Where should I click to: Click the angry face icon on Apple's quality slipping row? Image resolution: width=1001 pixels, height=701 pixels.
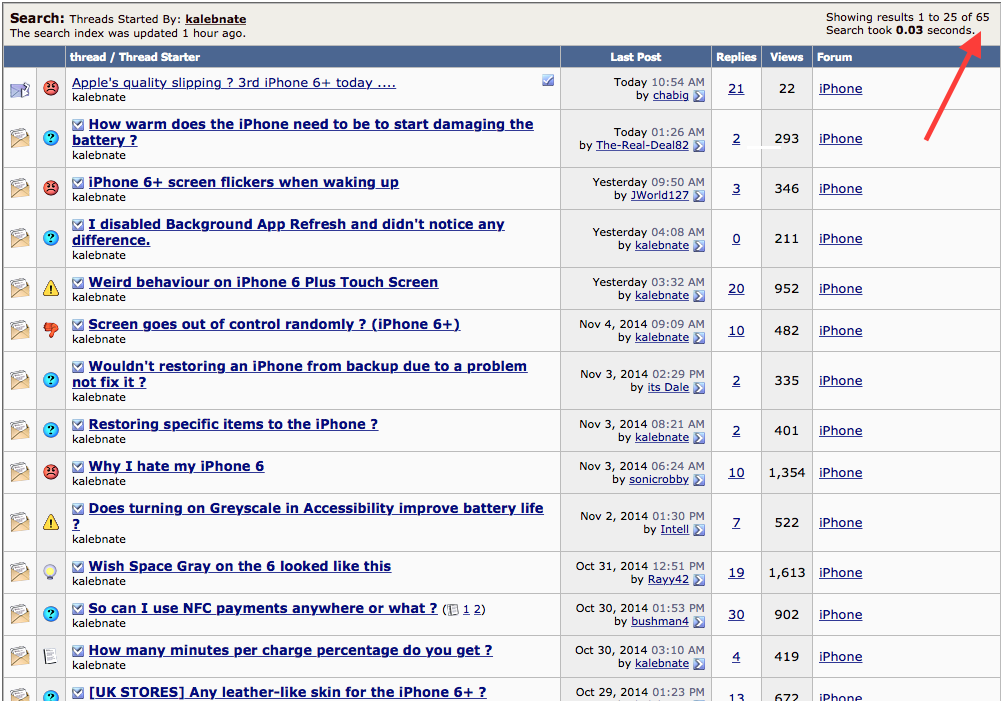[51, 88]
